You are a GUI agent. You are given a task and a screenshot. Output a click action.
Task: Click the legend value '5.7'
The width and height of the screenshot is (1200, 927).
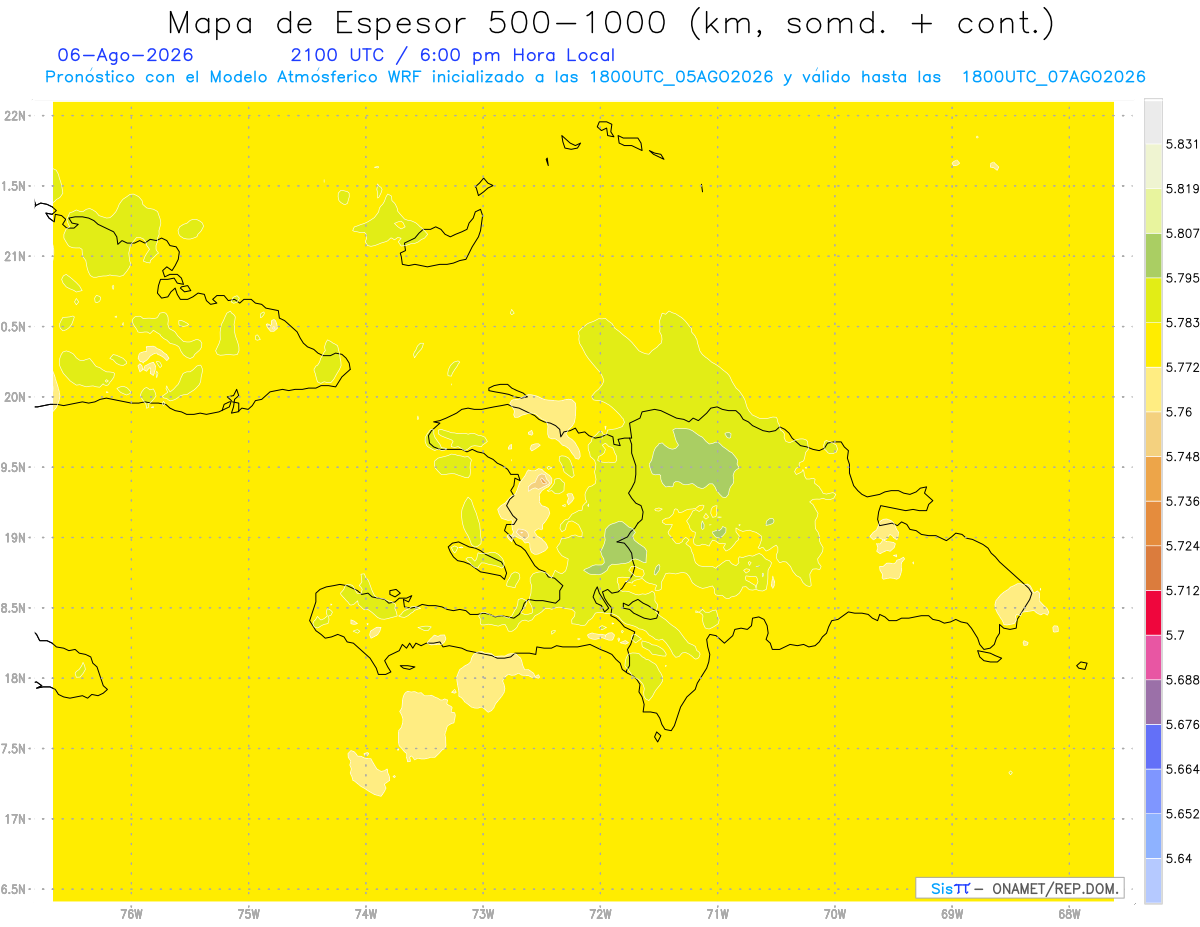pyautogui.click(x=1176, y=636)
